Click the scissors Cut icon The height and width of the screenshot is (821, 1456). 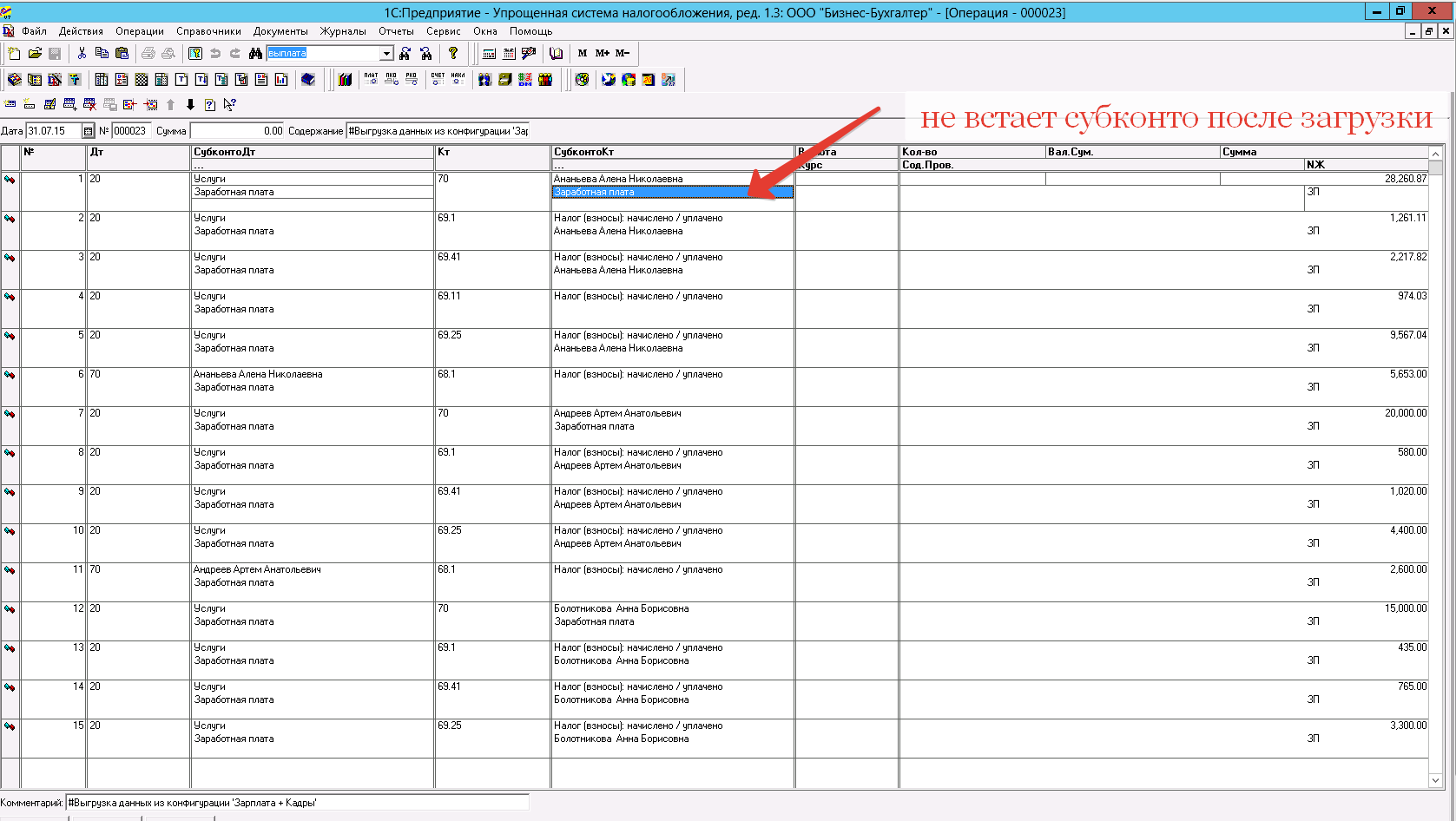82,54
